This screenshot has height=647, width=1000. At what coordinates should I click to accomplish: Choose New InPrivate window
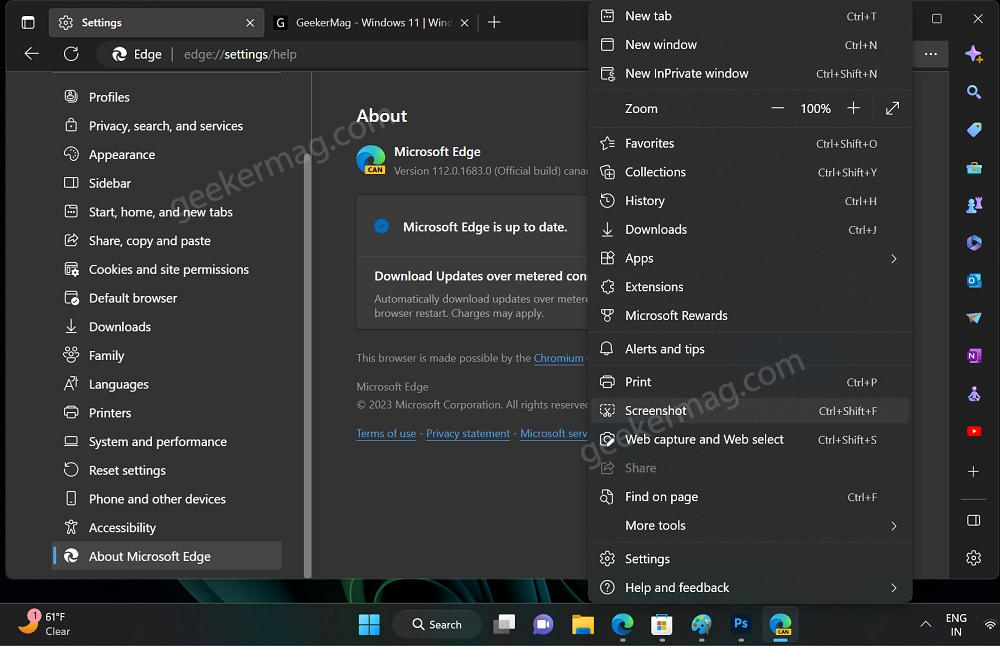tap(750, 73)
